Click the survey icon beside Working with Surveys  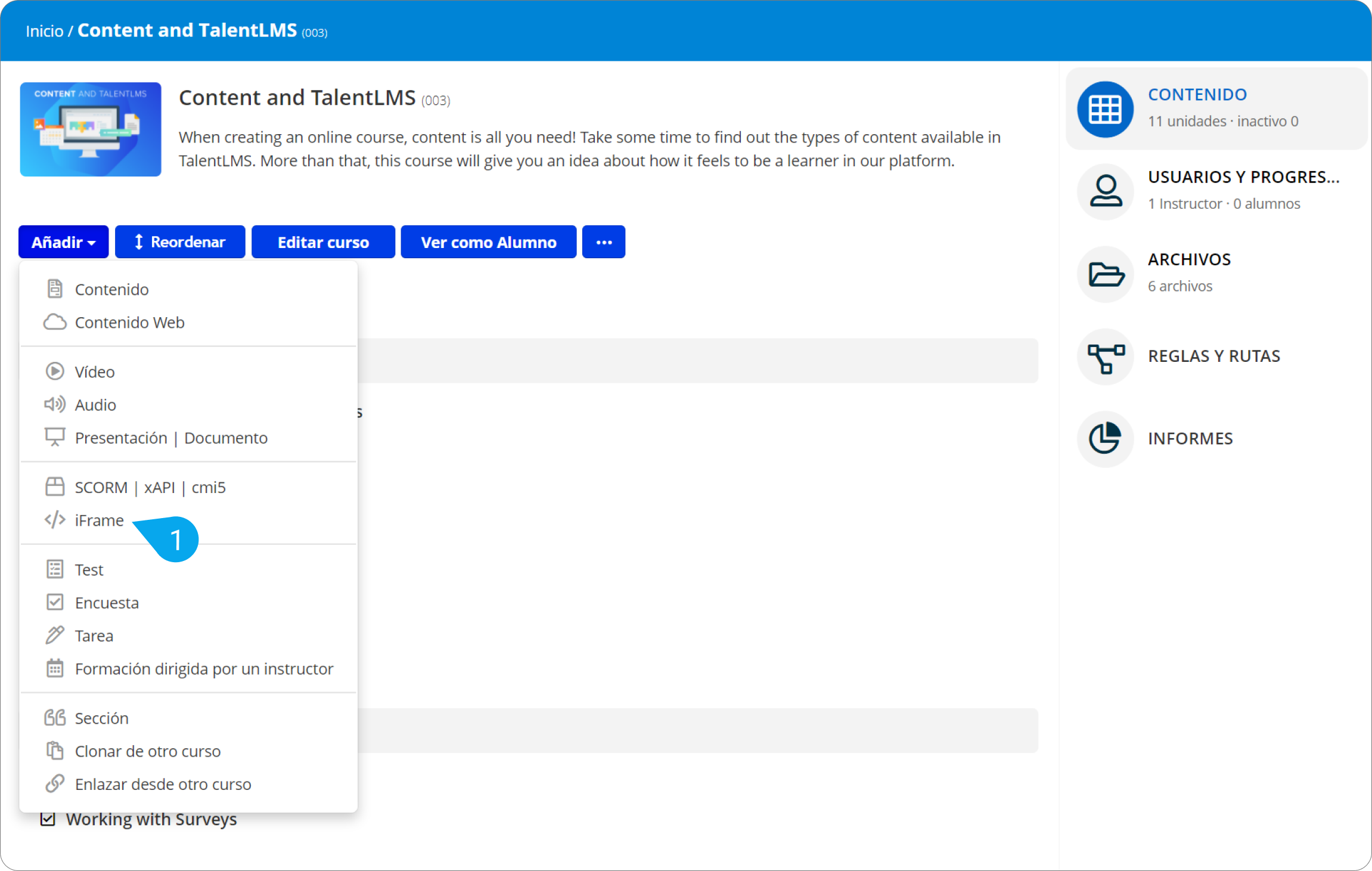[x=48, y=819]
